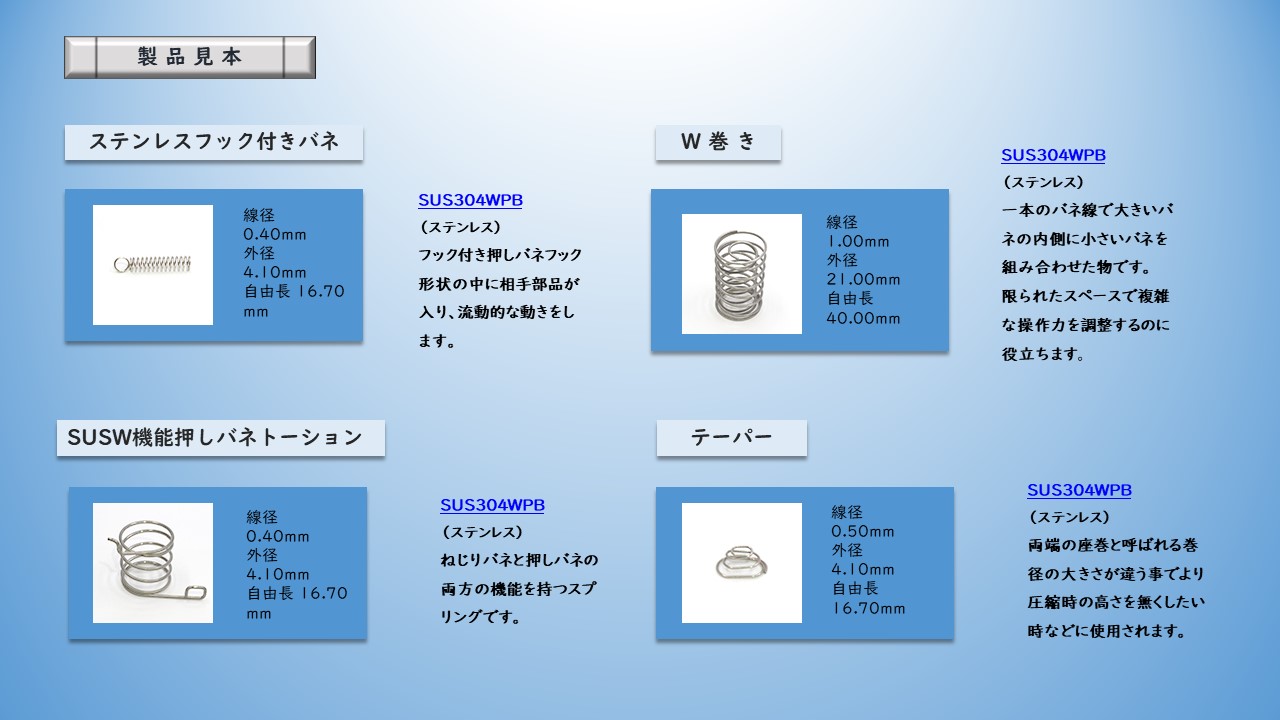The width and height of the screenshot is (1280, 720).
Task: Open SUS304WPB link for テーパー spring
Action: coord(1079,490)
